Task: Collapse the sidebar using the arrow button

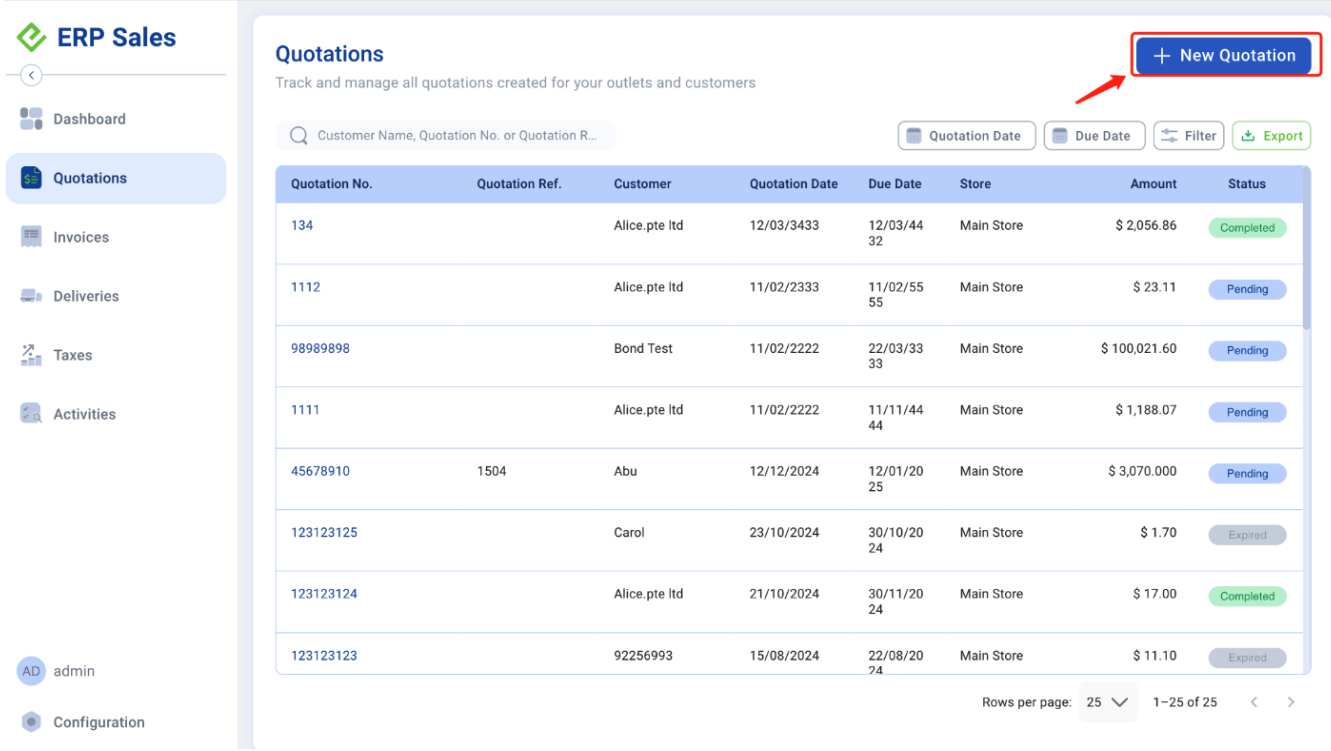Action: pos(31,75)
